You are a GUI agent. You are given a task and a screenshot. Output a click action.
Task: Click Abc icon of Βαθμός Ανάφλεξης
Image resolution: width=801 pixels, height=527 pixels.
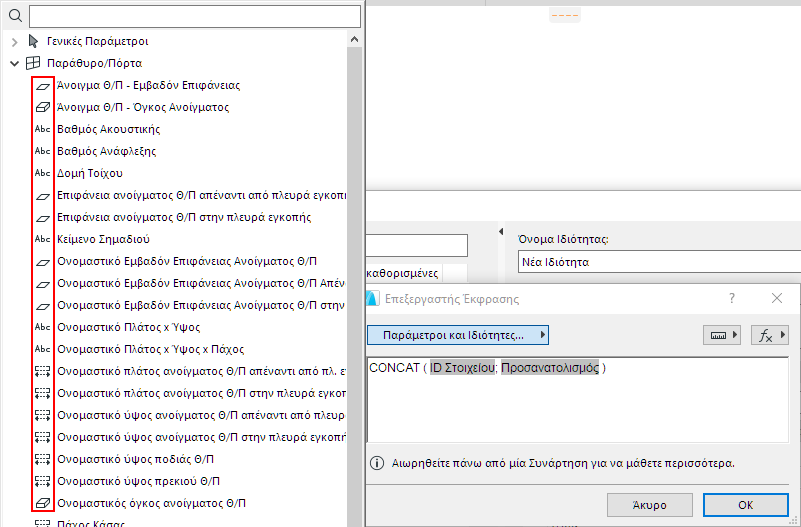42,151
